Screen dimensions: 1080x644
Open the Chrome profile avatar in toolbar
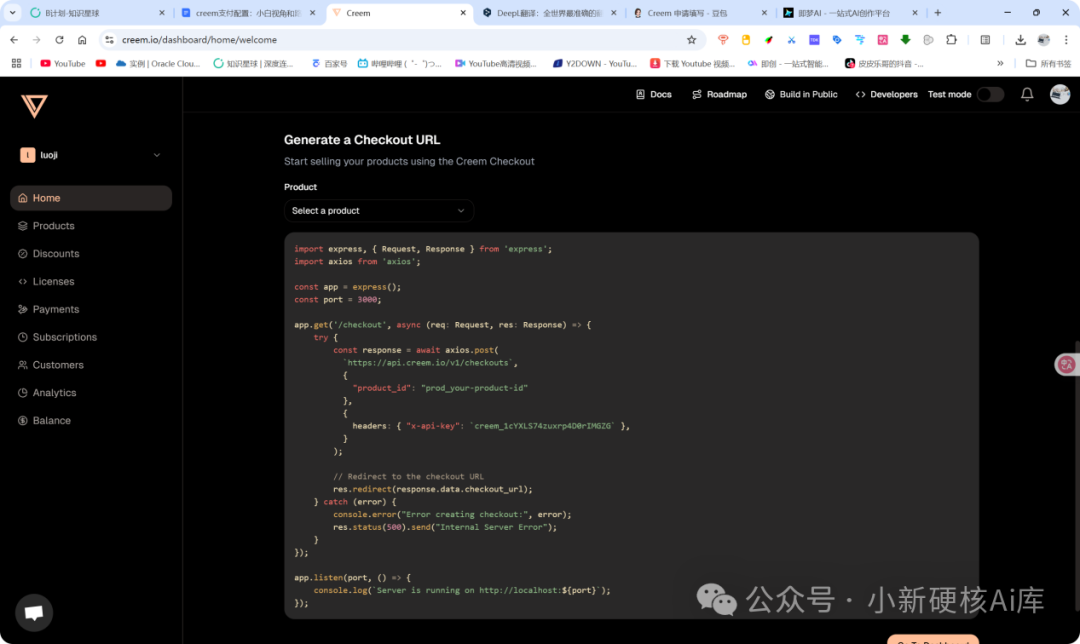point(1043,40)
